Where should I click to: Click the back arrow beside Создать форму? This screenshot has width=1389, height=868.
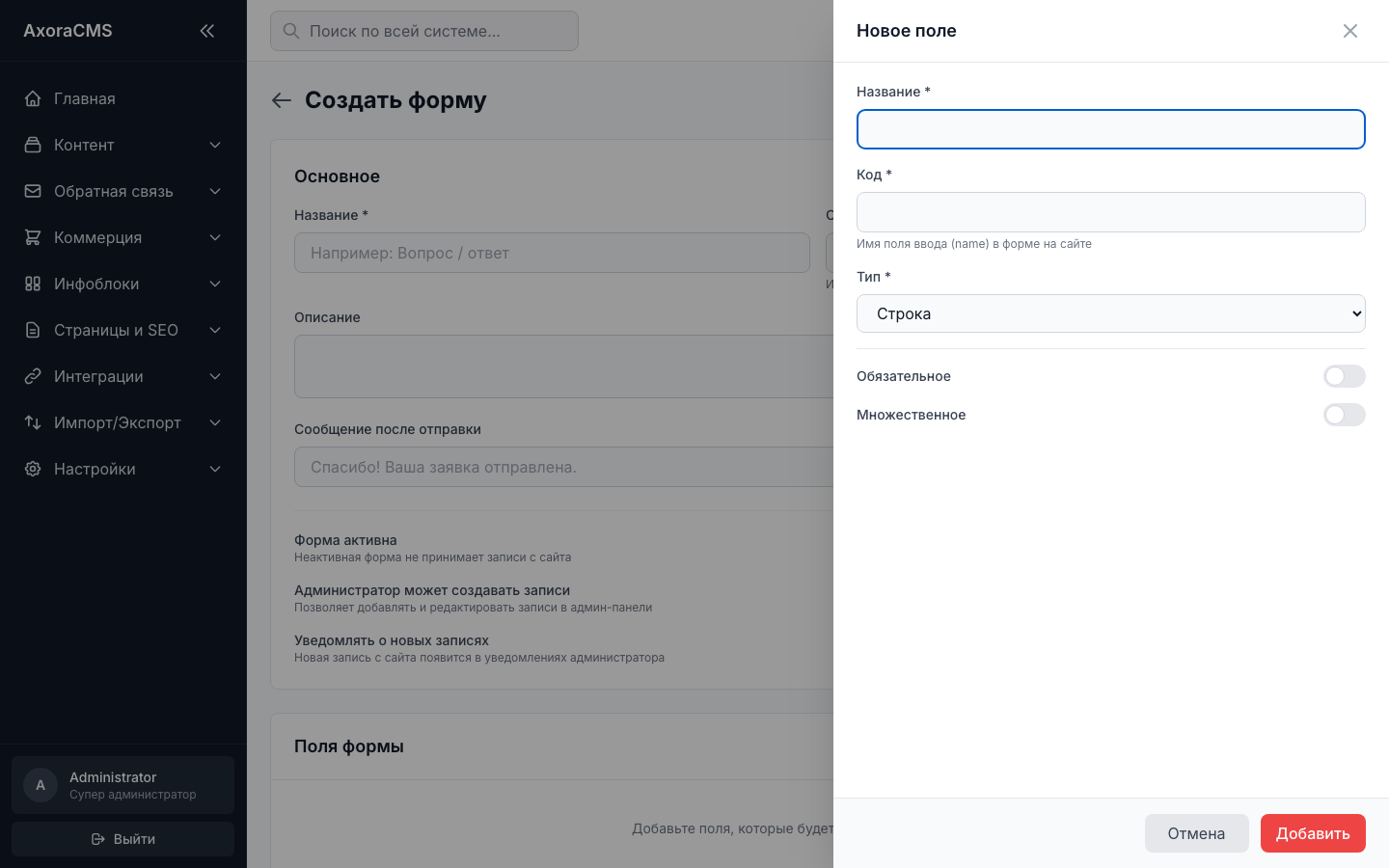click(x=282, y=100)
